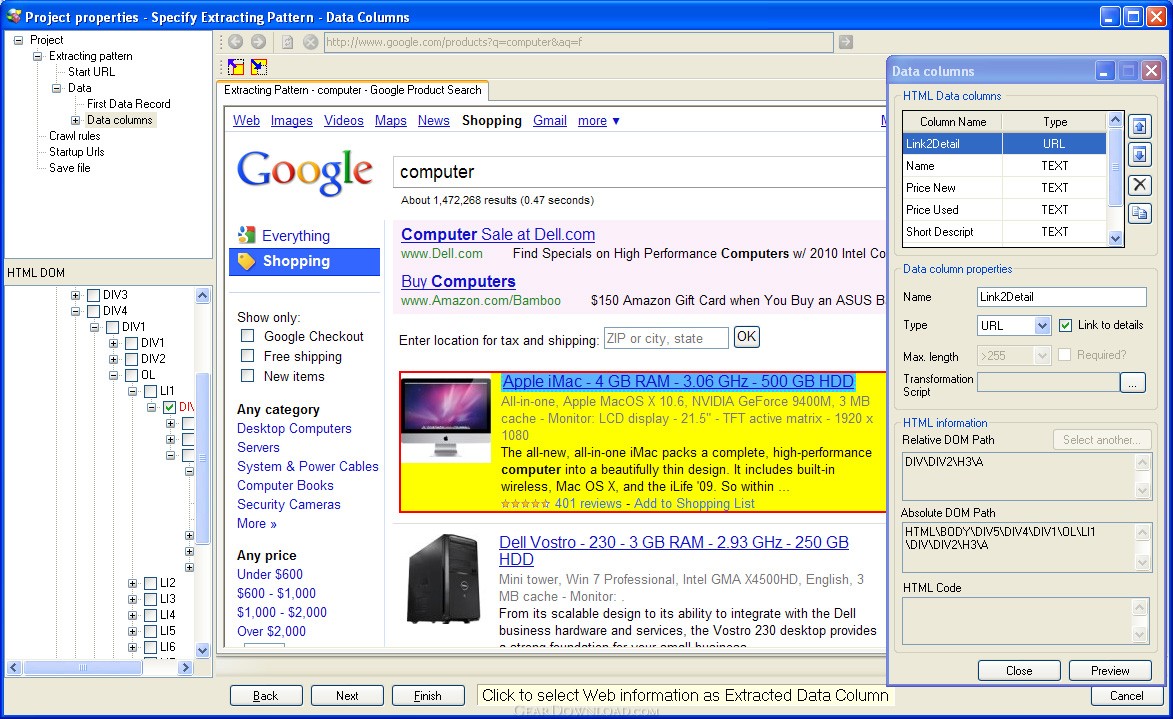The height and width of the screenshot is (719, 1173).
Task: Enable the New items filter checkbox
Action: (248, 376)
